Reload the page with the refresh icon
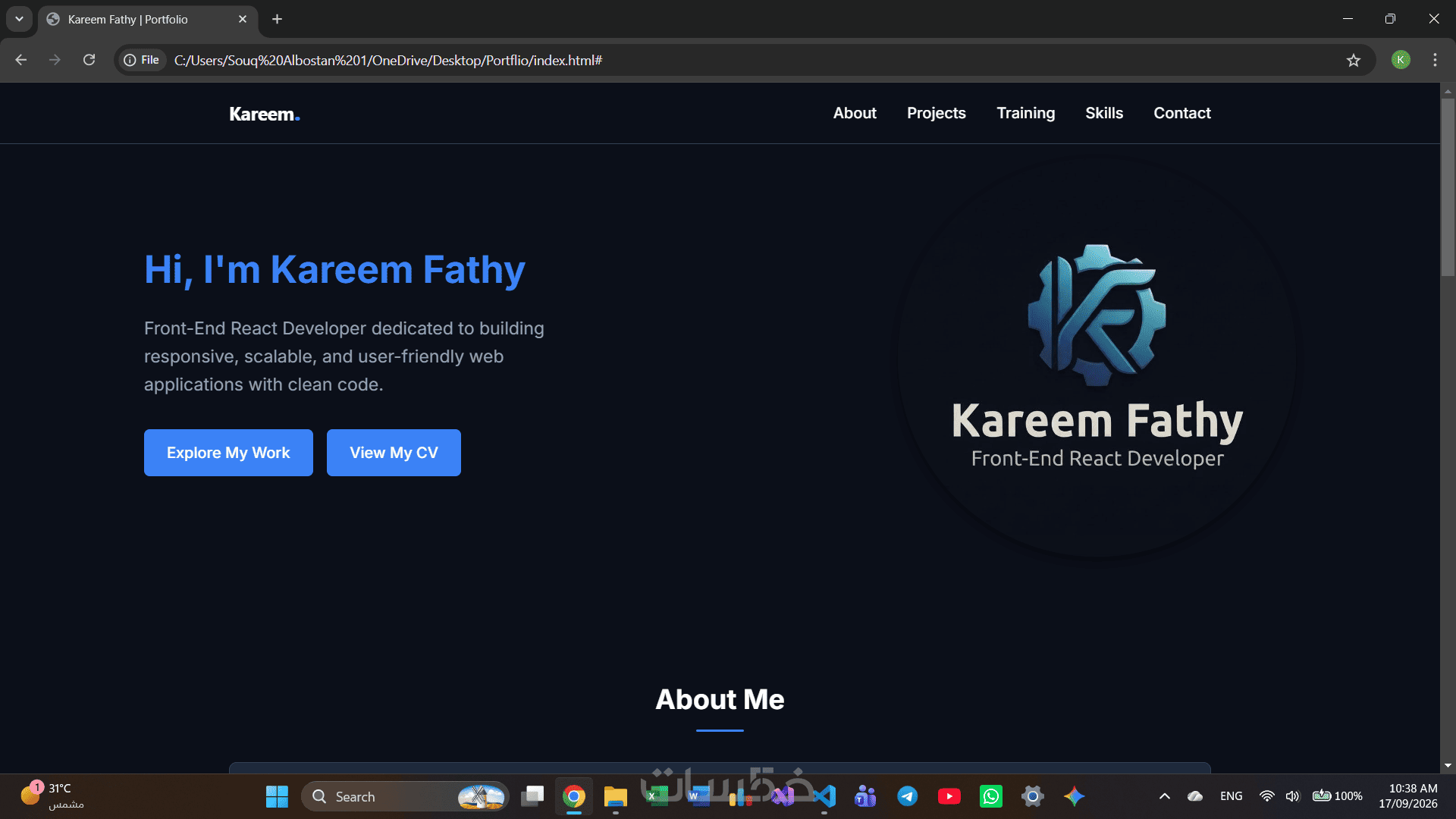The width and height of the screenshot is (1456, 819). coord(89,60)
